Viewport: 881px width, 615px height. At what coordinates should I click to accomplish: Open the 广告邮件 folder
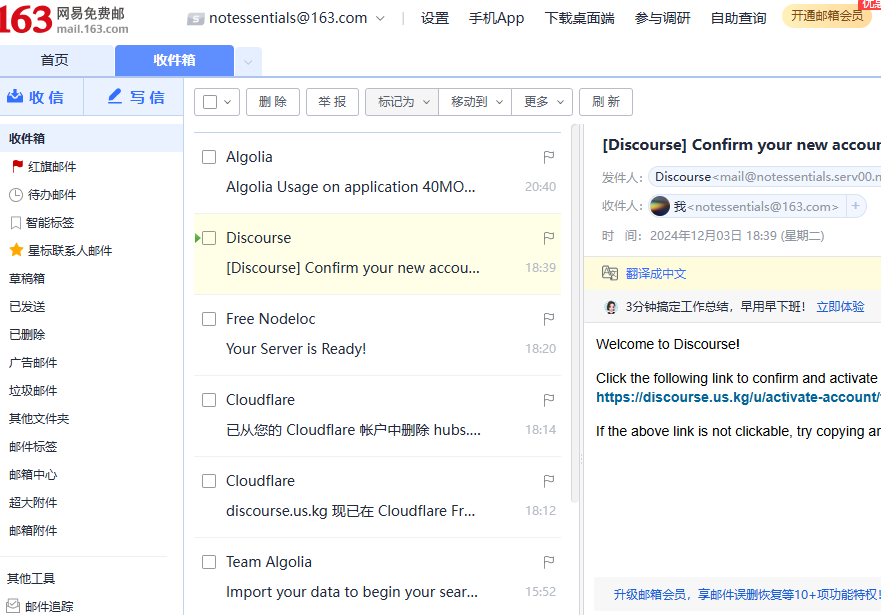pyautogui.click(x=33, y=363)
